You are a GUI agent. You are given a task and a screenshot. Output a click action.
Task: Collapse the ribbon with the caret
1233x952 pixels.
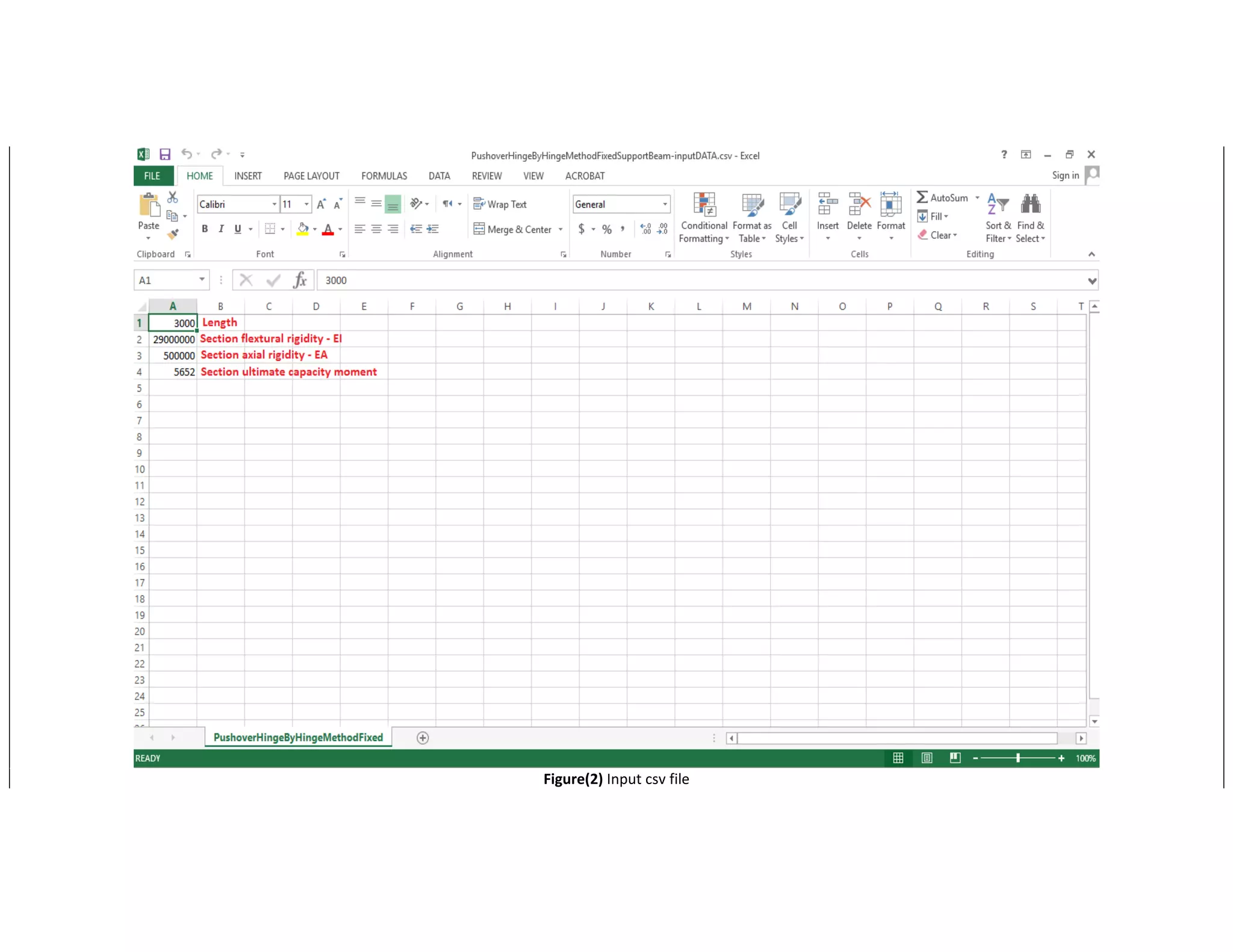point(1092,254)
